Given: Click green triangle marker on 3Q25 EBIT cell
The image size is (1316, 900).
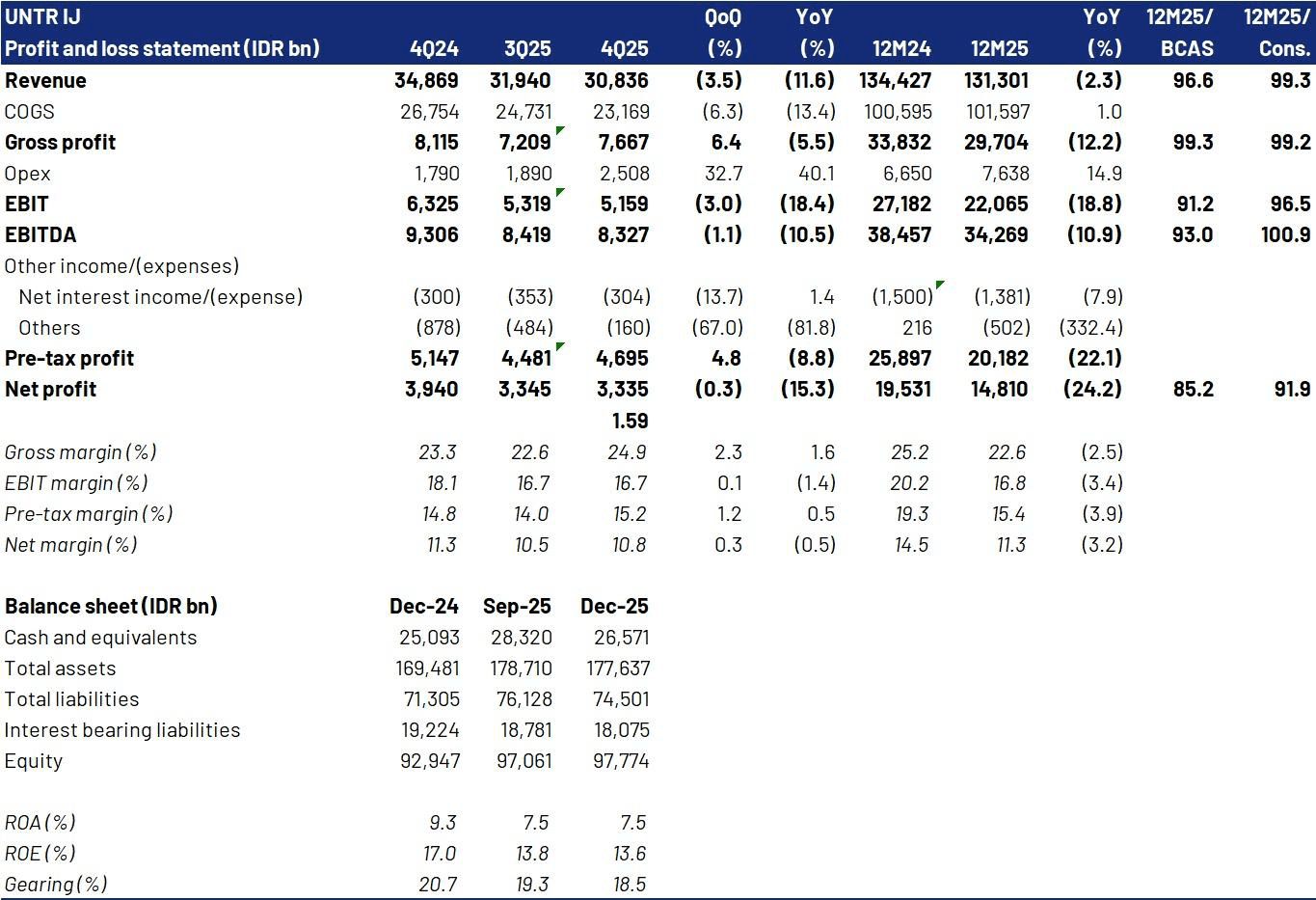Looking at the screenshot, I should pos(559,192).
